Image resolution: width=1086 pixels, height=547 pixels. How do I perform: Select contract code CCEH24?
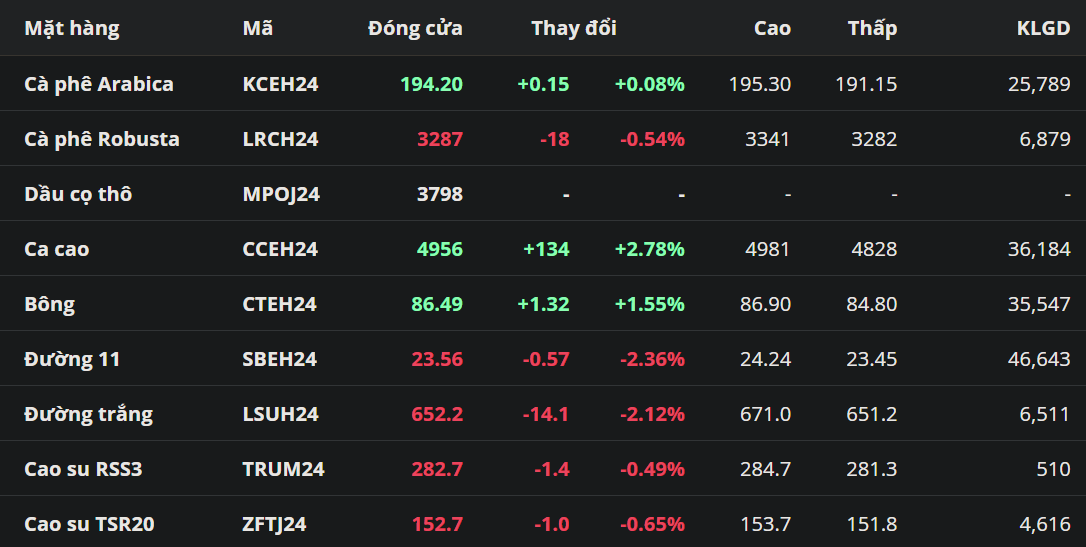click(x=280, y=249)
